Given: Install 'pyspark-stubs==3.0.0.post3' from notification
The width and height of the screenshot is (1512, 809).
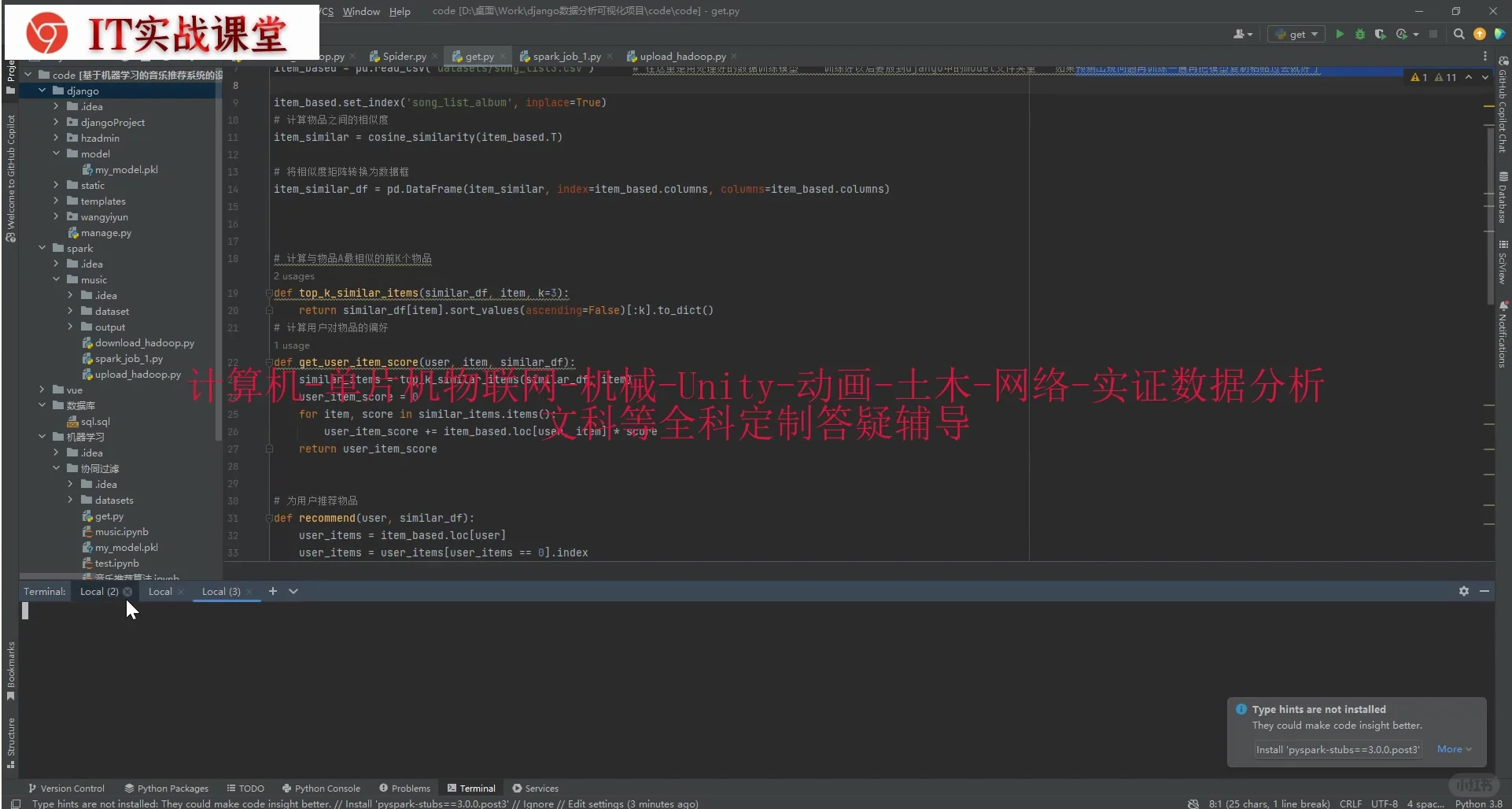Looking at the screenshot, I should coord(1337,749).
